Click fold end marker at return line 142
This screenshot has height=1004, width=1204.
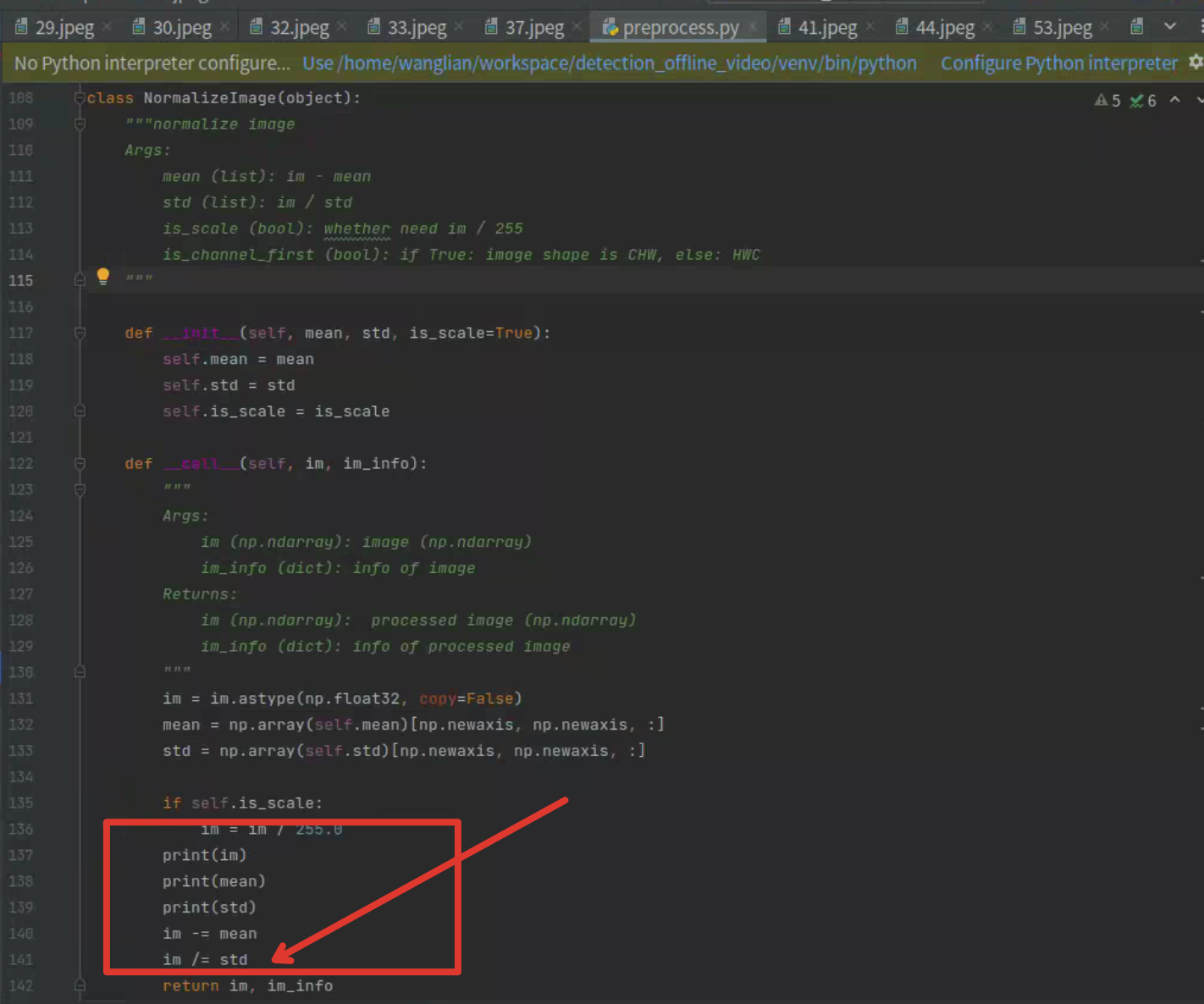click(80, 985)
